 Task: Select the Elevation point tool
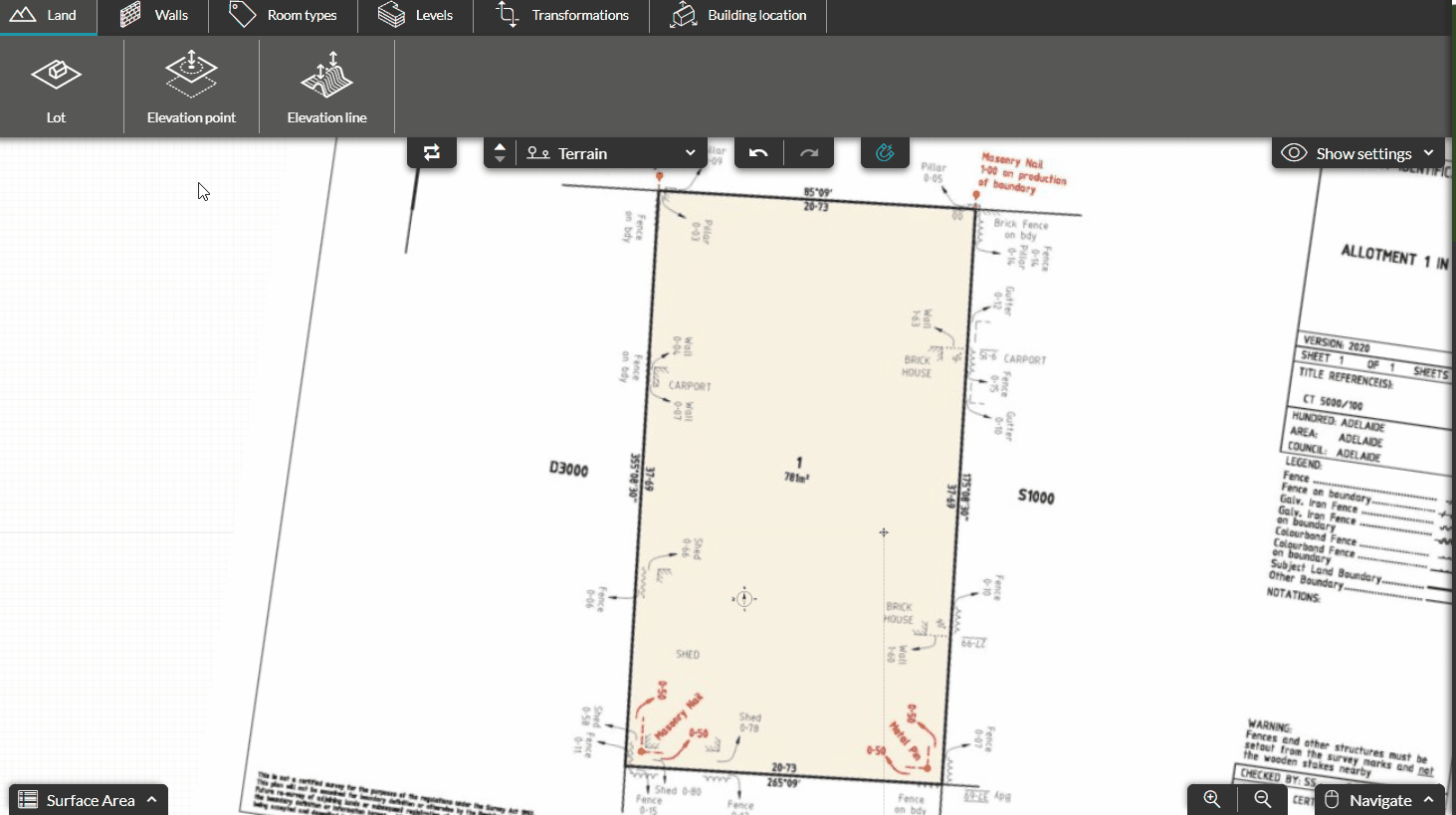tap(191, 88)
